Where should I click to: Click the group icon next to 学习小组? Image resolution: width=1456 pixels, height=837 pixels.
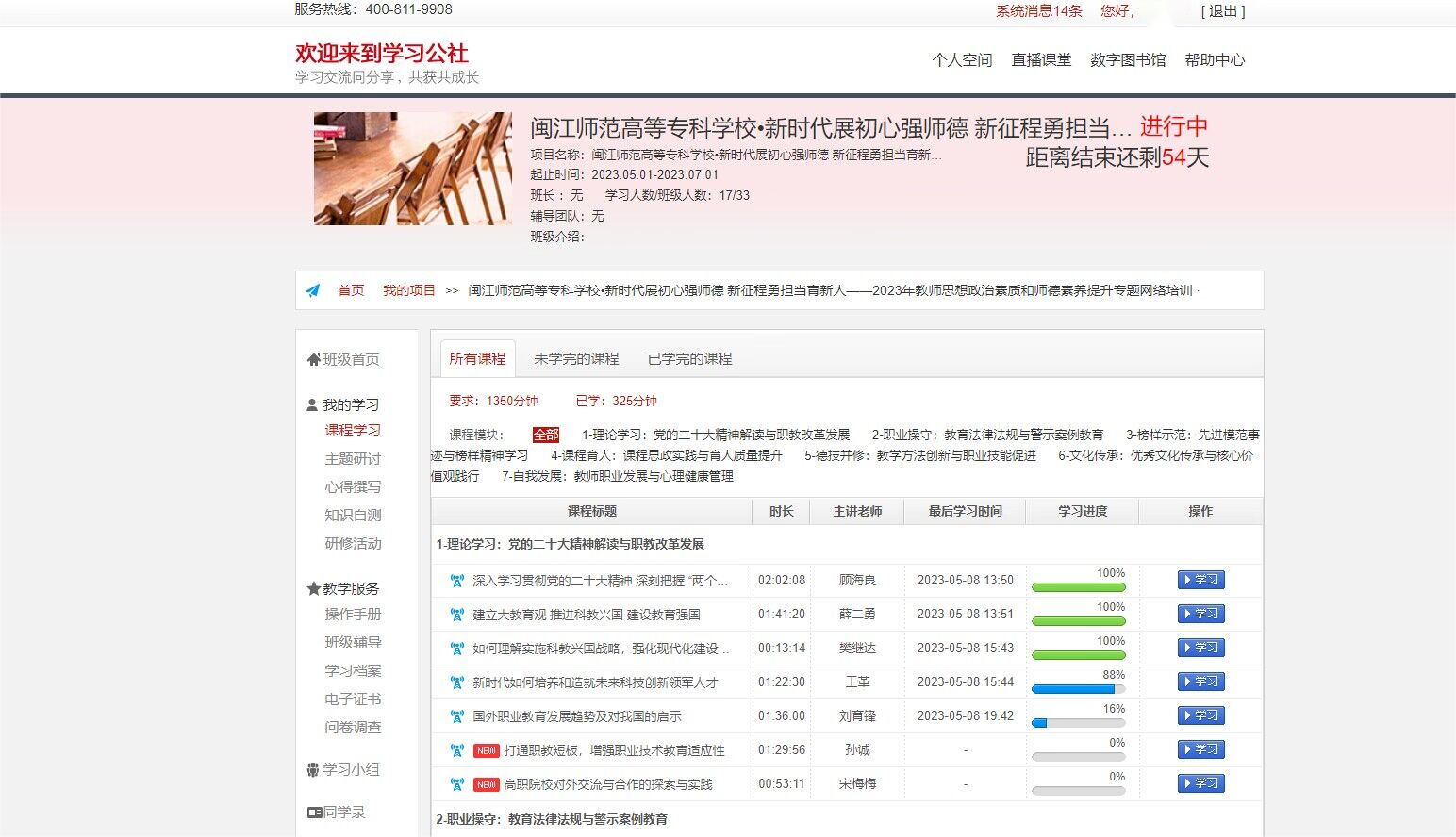(312, 770)
